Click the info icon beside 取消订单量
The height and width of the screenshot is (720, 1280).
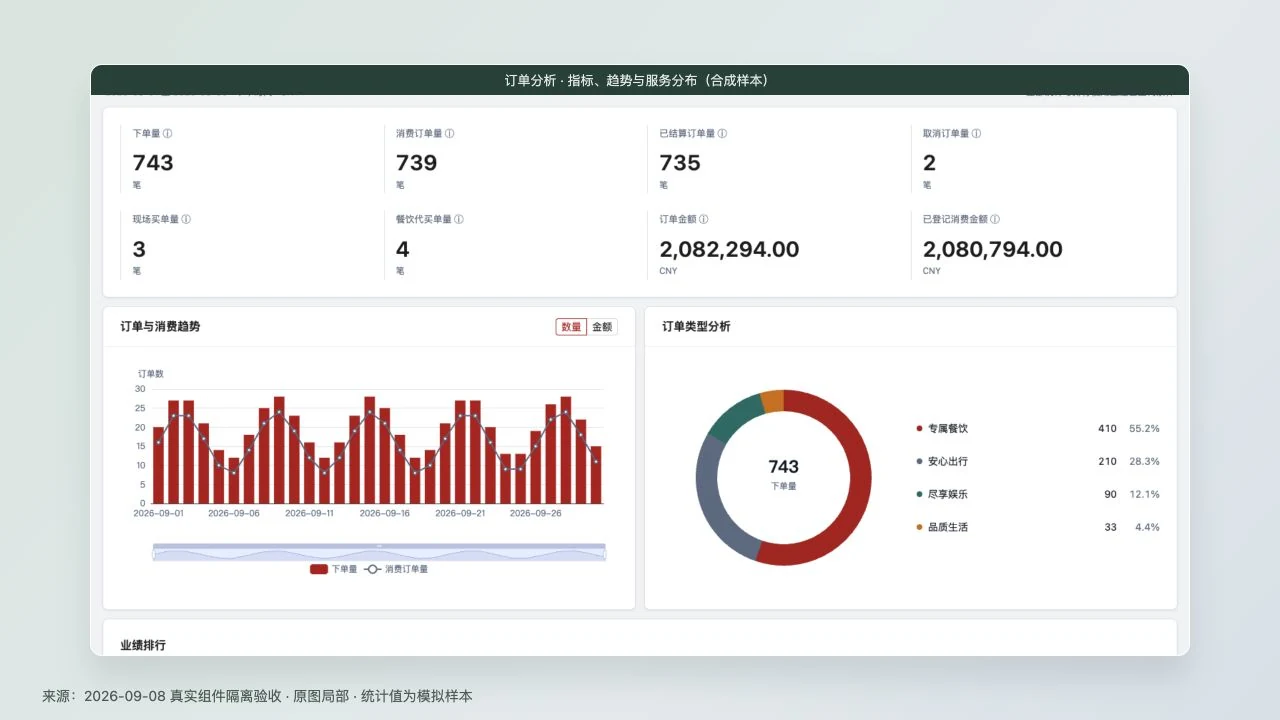976,133
